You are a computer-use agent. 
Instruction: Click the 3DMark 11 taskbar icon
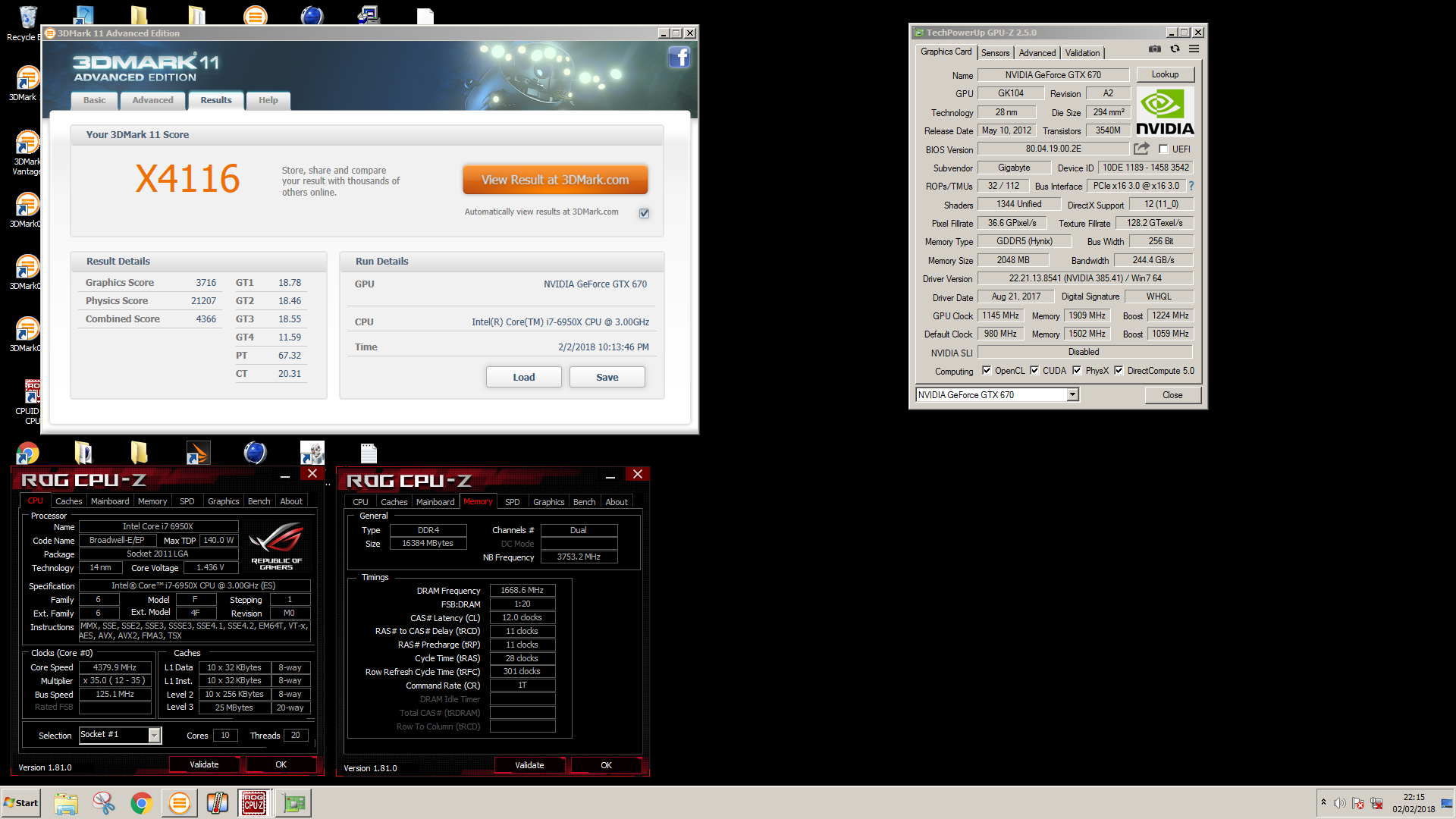point(180,803)
